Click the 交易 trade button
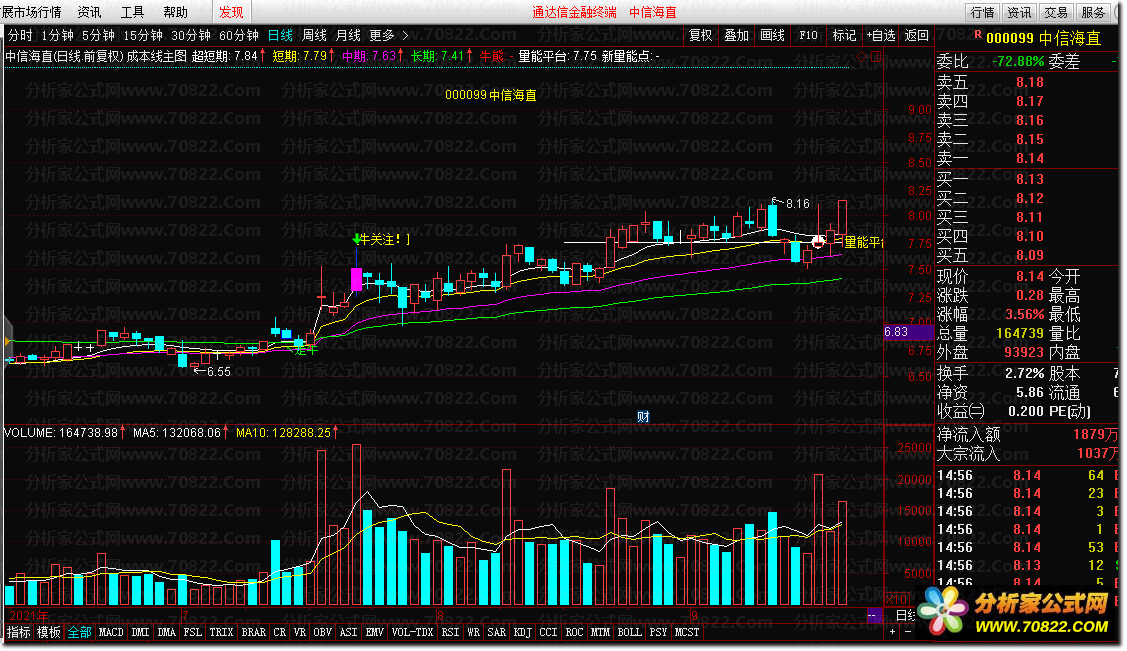The image size is (1127, 651). pos(1056,12)
